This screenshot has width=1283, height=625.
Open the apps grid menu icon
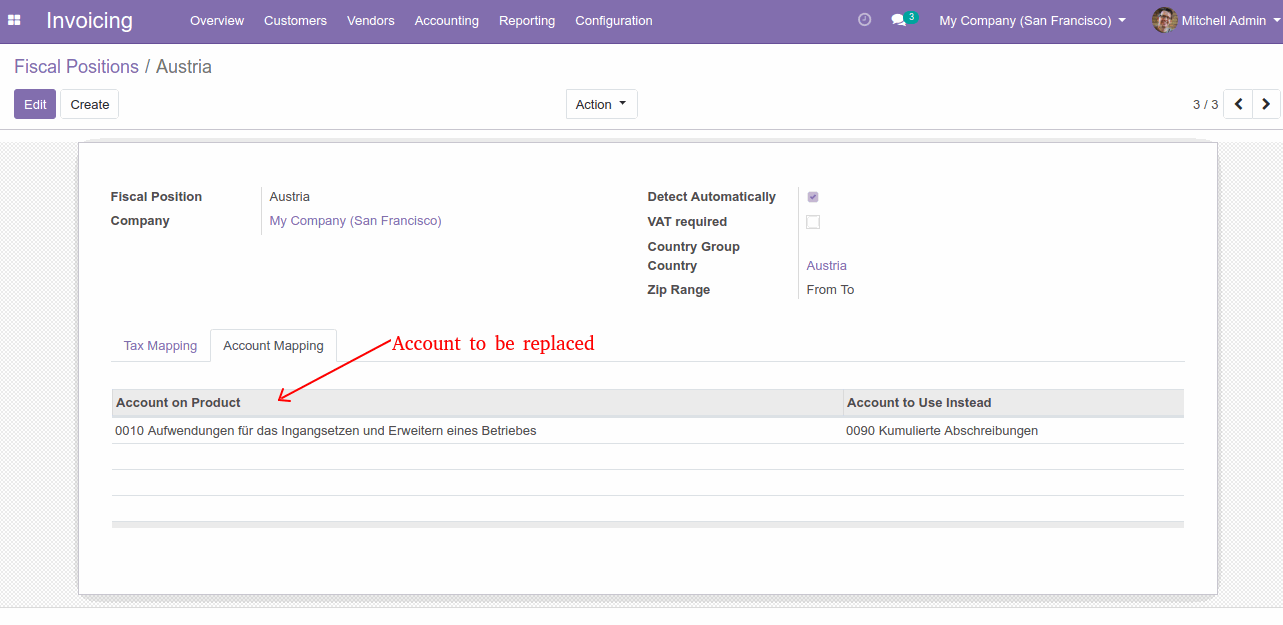pyautogui.click(x=14, y=20)
